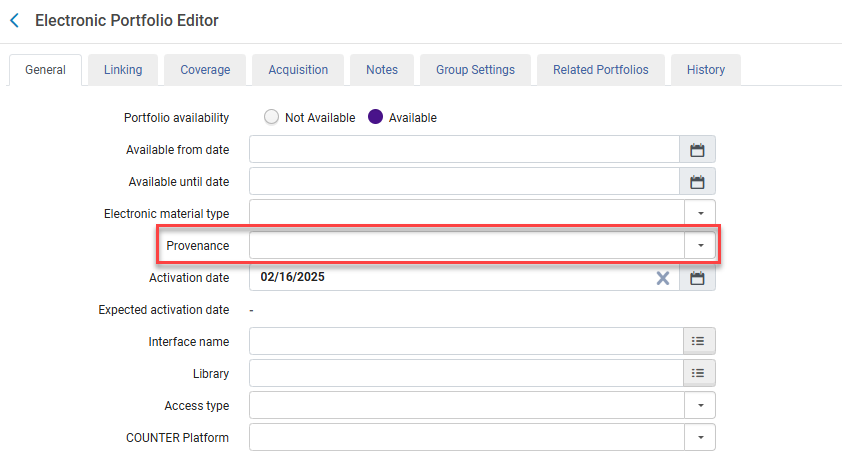
Task: Open the Coverage tab
Action: coord(205,70)
